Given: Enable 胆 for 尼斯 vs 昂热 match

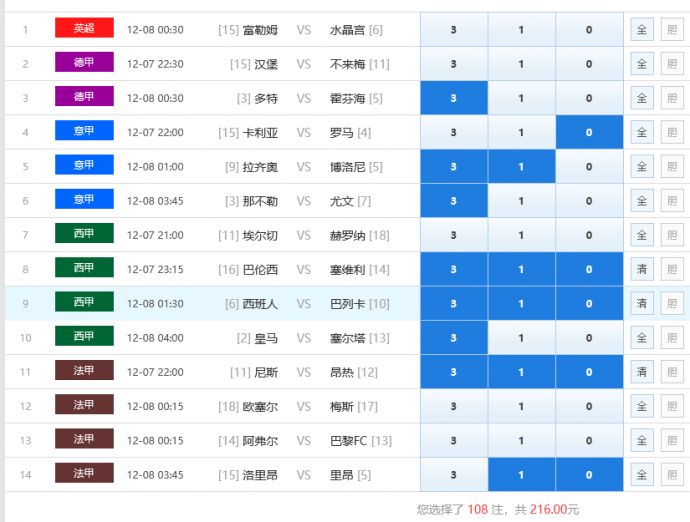Looking at the screenshot, I should click(x=671, y=372).
